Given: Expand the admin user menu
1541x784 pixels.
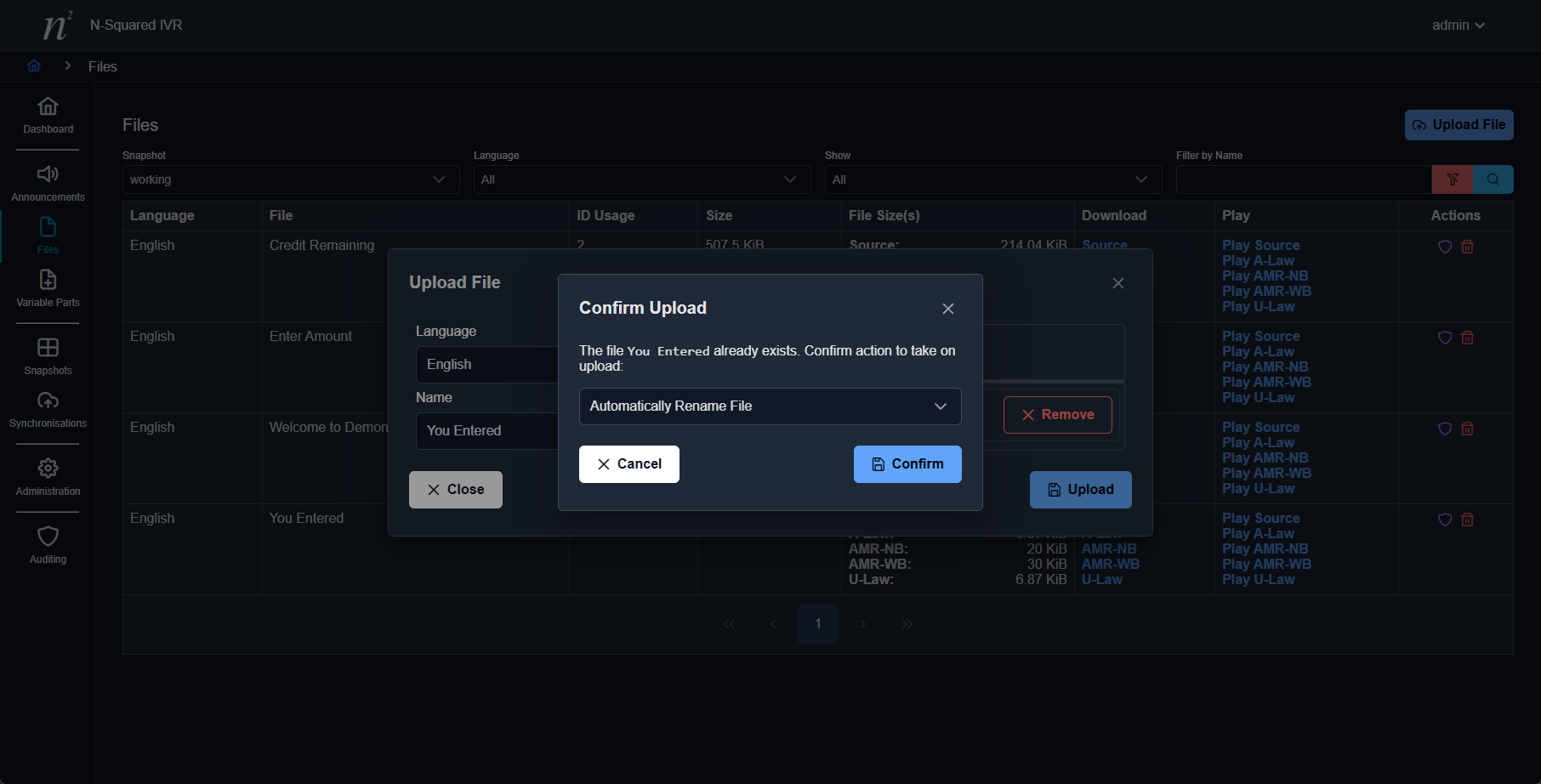Looking at the screenshot, I should coord(1458,26).
